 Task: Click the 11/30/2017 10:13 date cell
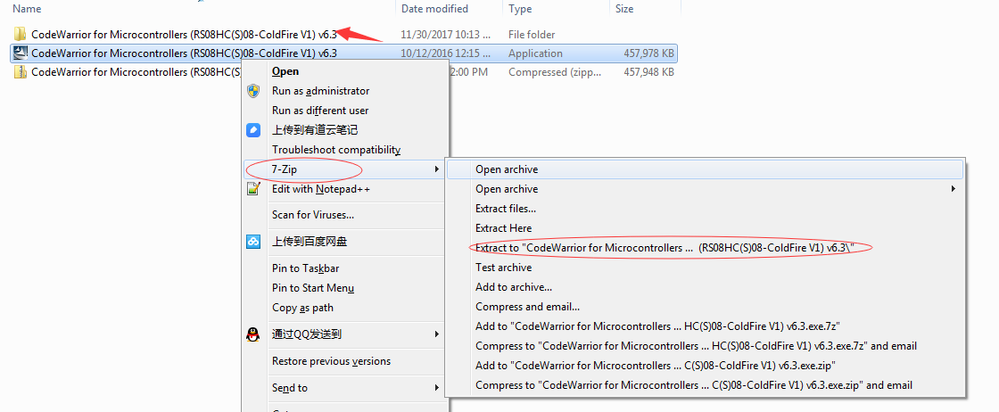tap(446, 34)
